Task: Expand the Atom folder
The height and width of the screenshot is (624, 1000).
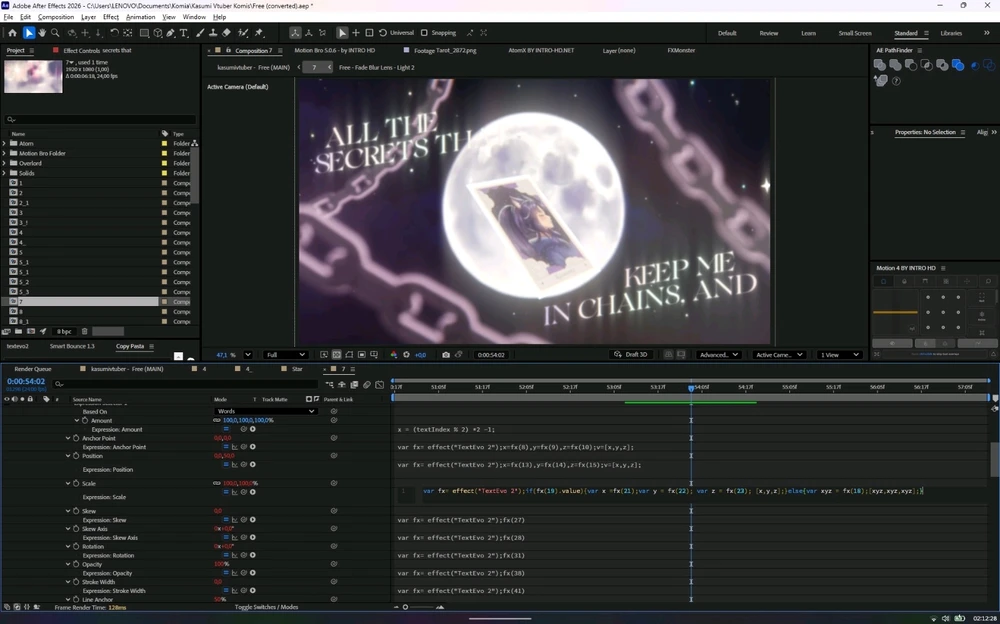Action: point(4,144)
